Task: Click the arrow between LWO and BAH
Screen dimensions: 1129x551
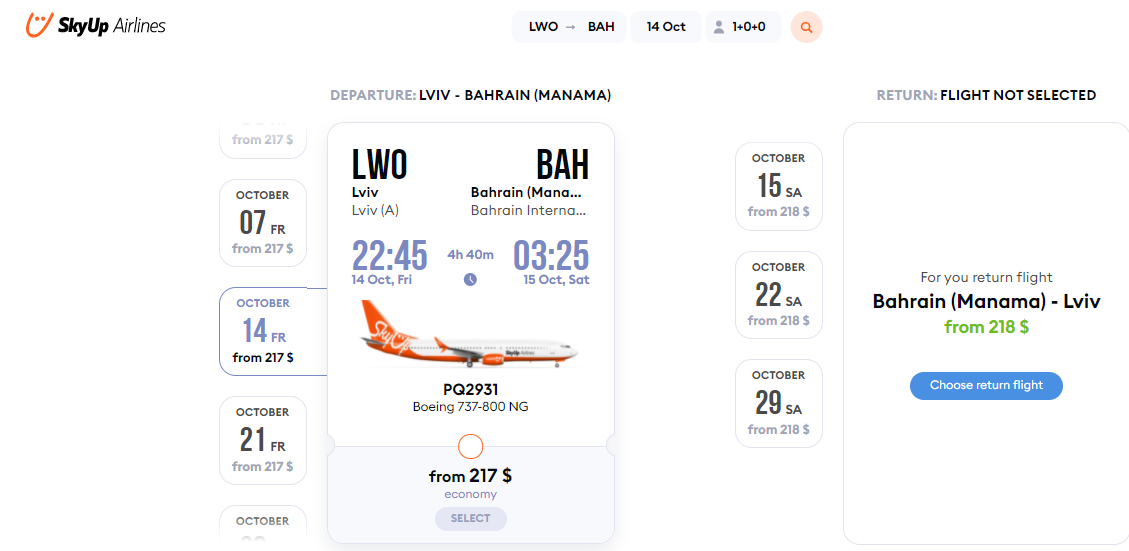Action: [570, 27]
